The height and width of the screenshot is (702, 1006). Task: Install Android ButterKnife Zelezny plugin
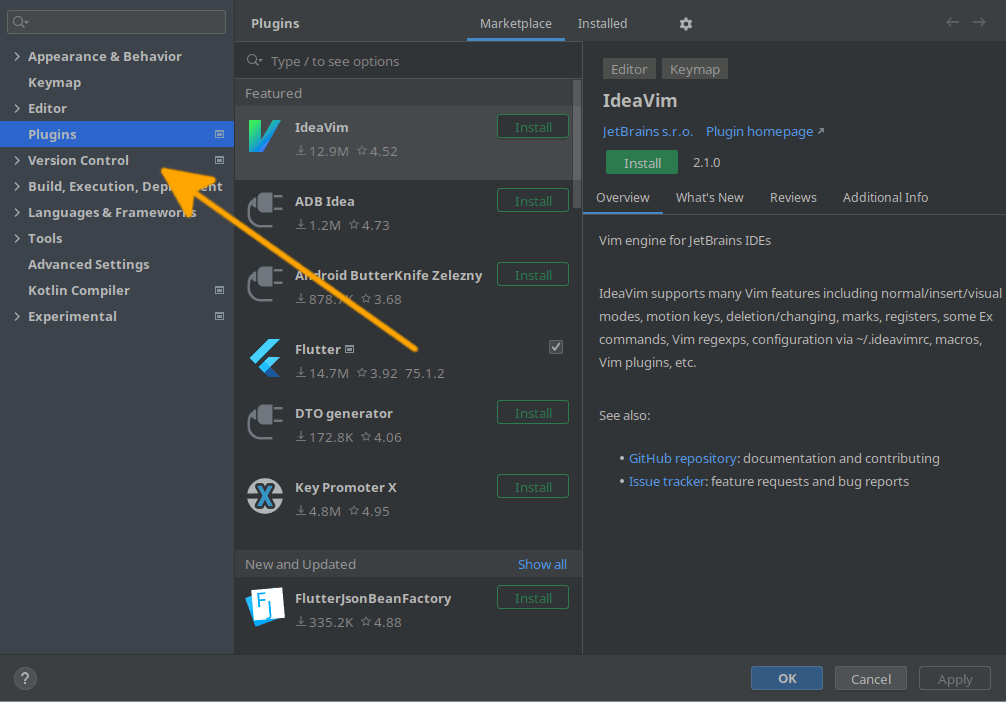533,275
